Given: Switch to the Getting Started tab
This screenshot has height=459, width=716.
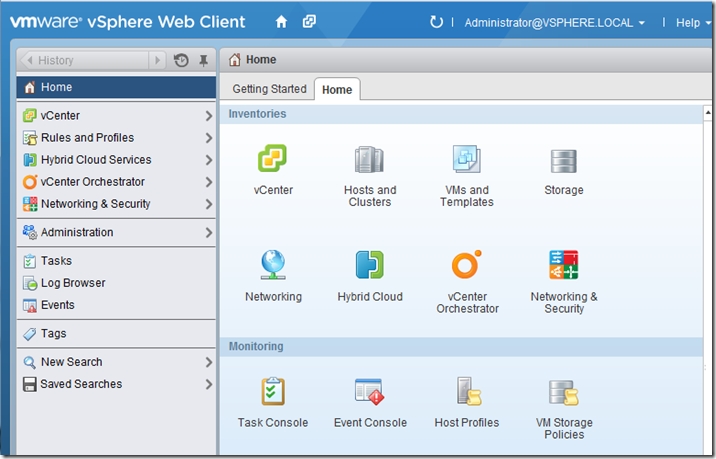Looking at the screenshot, I should (x=269, y=89).
